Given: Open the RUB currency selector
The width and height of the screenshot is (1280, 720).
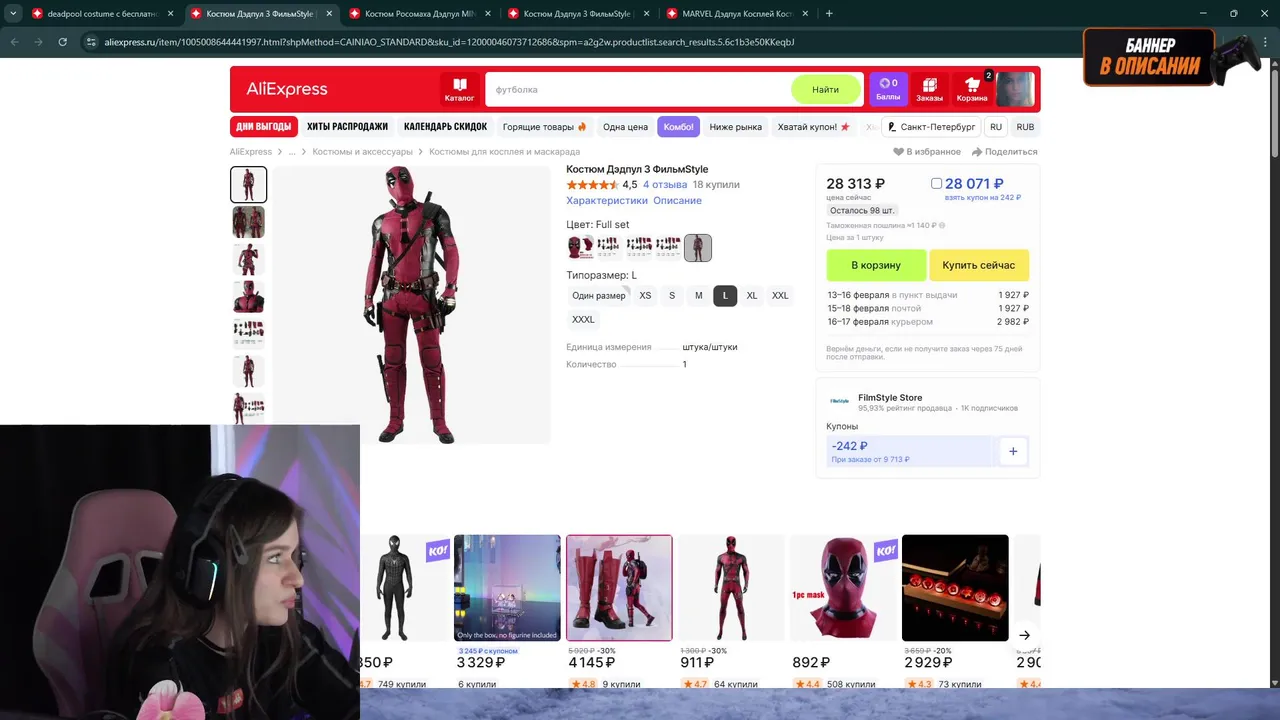Looking at the screenshot, I should [1025, 127].
